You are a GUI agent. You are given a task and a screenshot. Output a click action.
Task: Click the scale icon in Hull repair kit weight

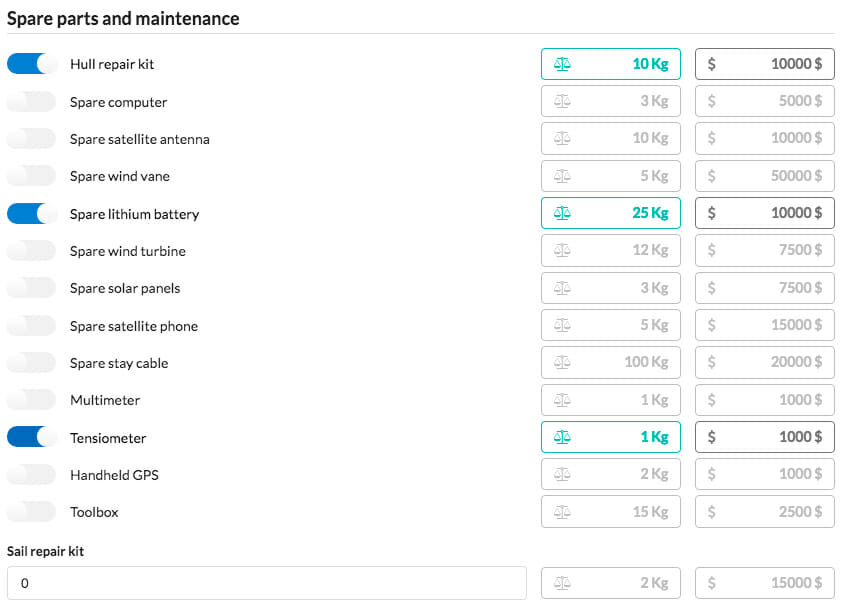562,64
